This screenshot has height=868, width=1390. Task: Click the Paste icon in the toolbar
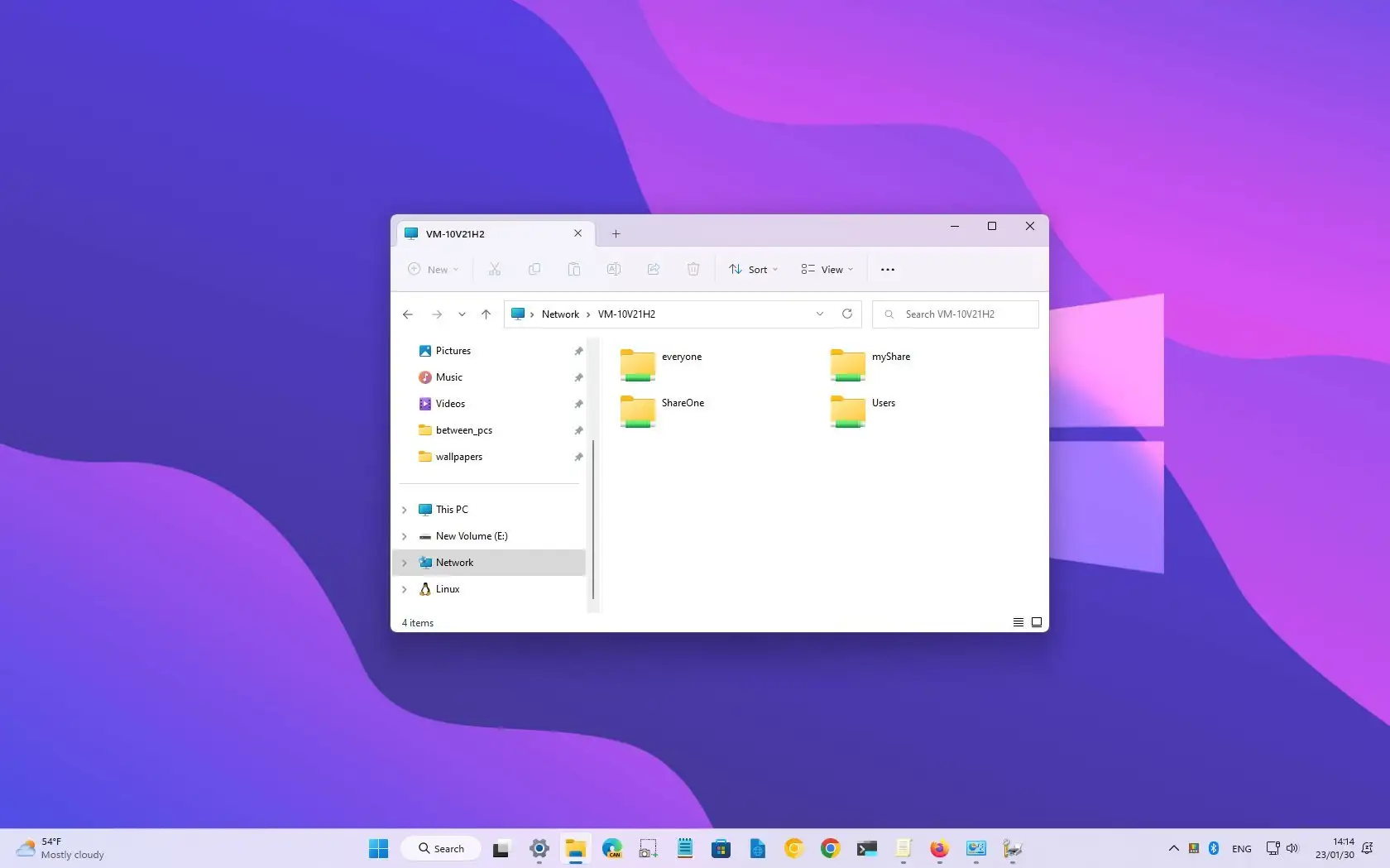pos(574,269)
